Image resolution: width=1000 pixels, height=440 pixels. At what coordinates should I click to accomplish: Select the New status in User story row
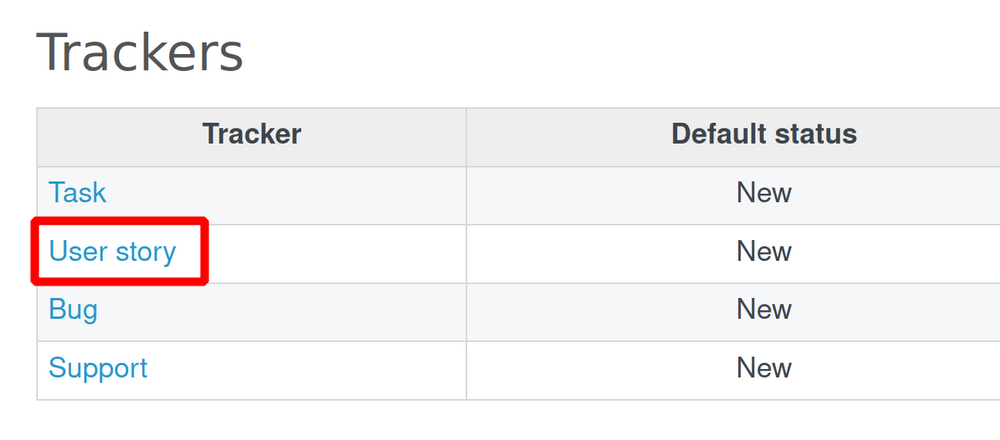[764, 252]
